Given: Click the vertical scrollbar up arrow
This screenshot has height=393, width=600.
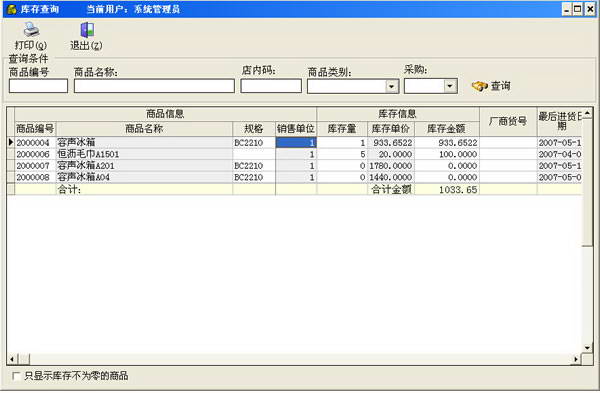Looking at the screenshot, I should (x=587, y=113).
